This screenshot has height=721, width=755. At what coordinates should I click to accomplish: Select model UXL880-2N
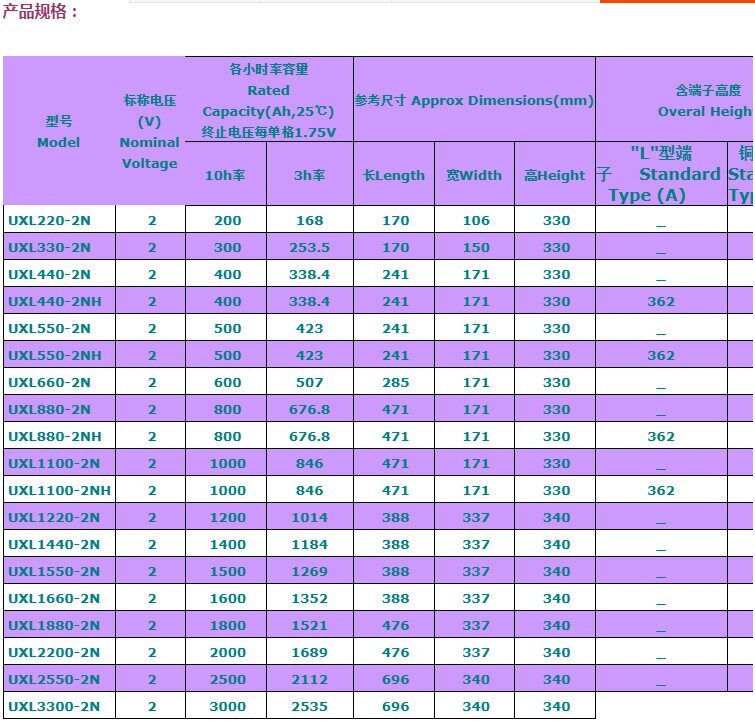coord(50,409)
